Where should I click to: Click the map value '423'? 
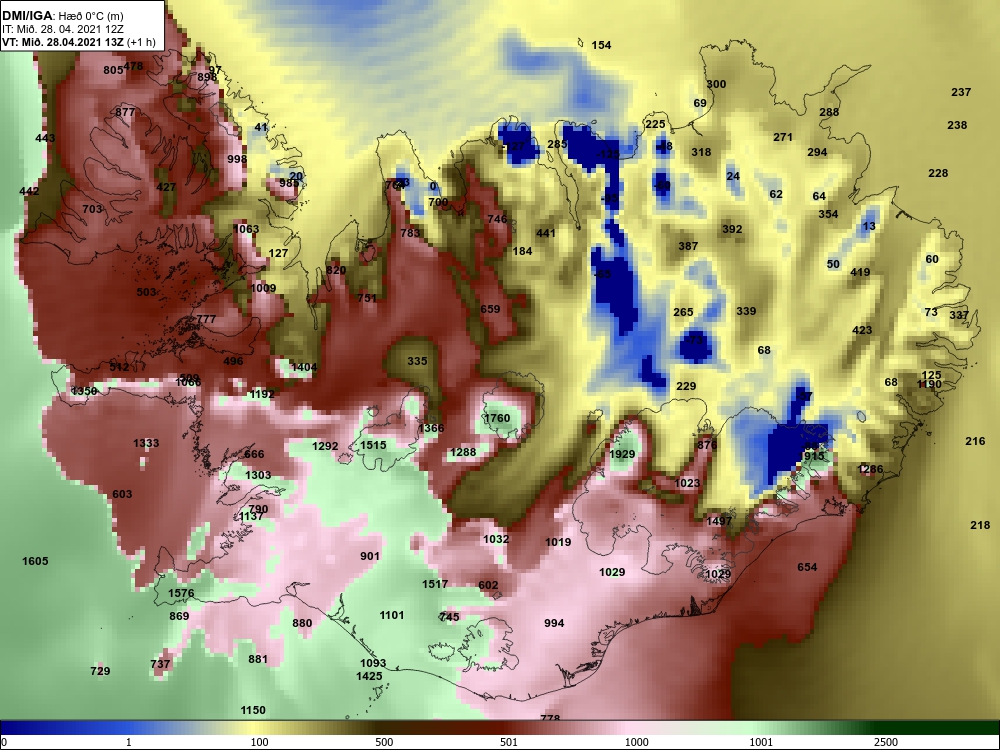pos(862,330)
